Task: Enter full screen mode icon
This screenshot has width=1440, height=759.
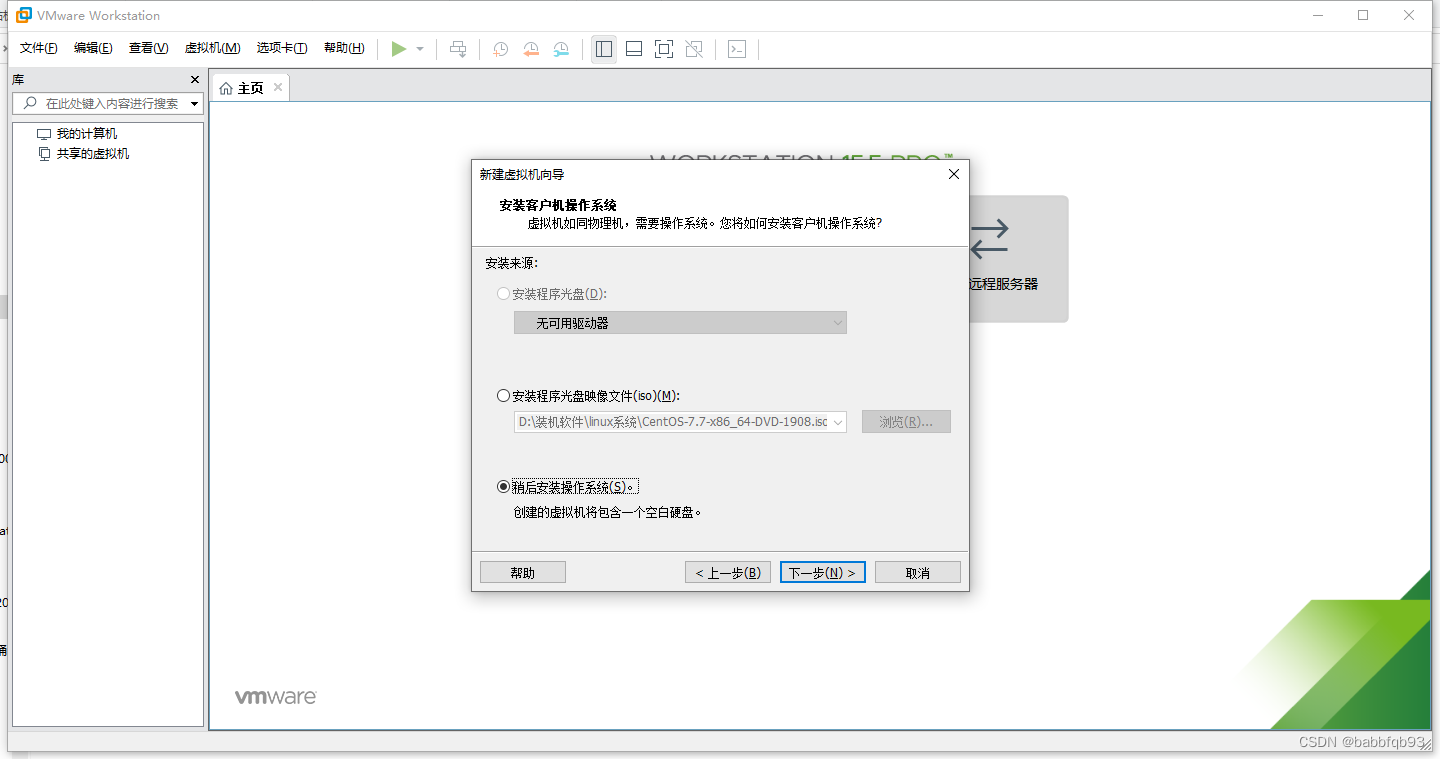Action: [x=664, y=49]
